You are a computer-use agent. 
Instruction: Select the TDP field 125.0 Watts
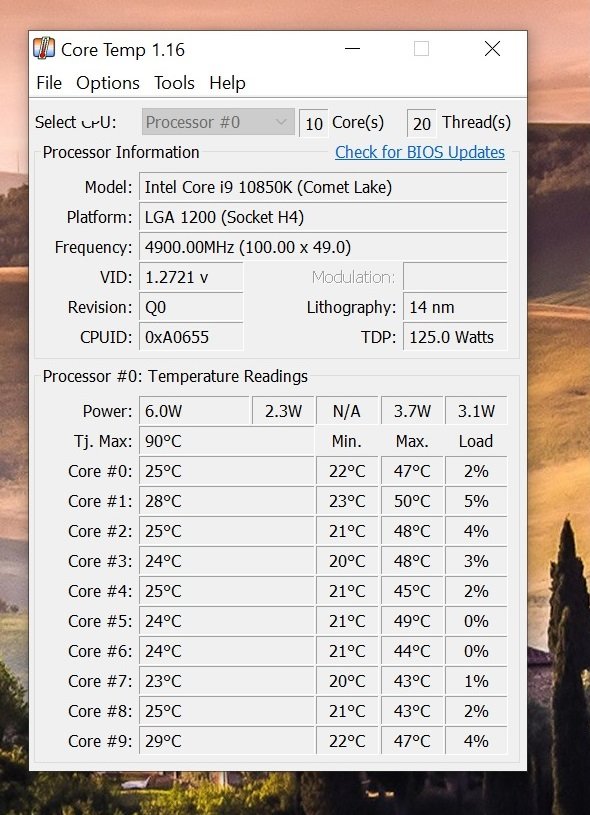[455, 337]
